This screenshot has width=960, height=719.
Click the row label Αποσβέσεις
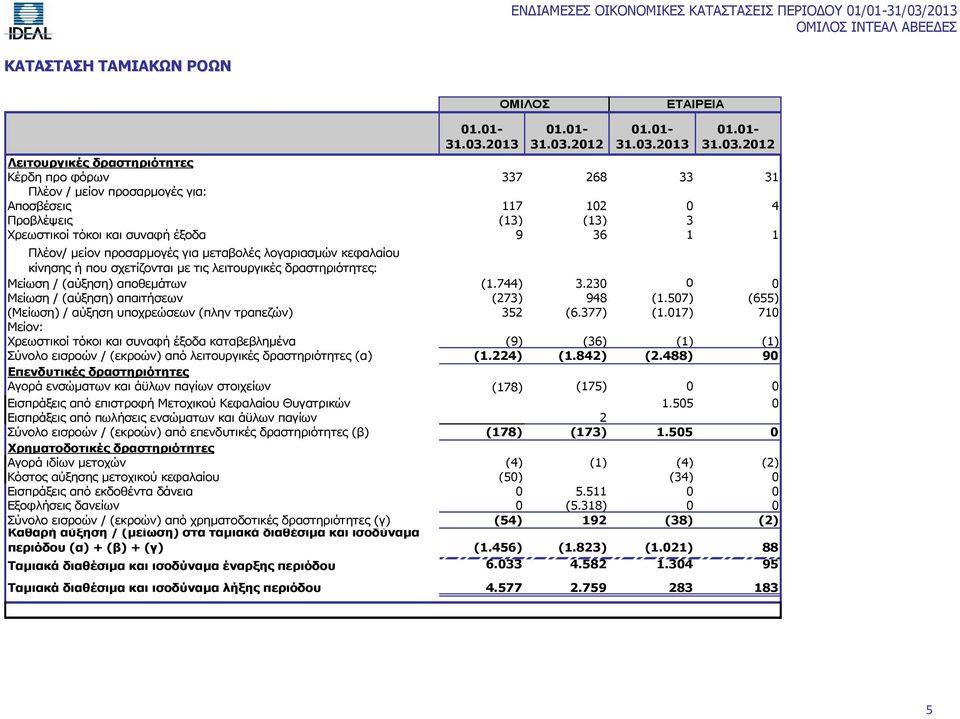[x=39, y=206]
